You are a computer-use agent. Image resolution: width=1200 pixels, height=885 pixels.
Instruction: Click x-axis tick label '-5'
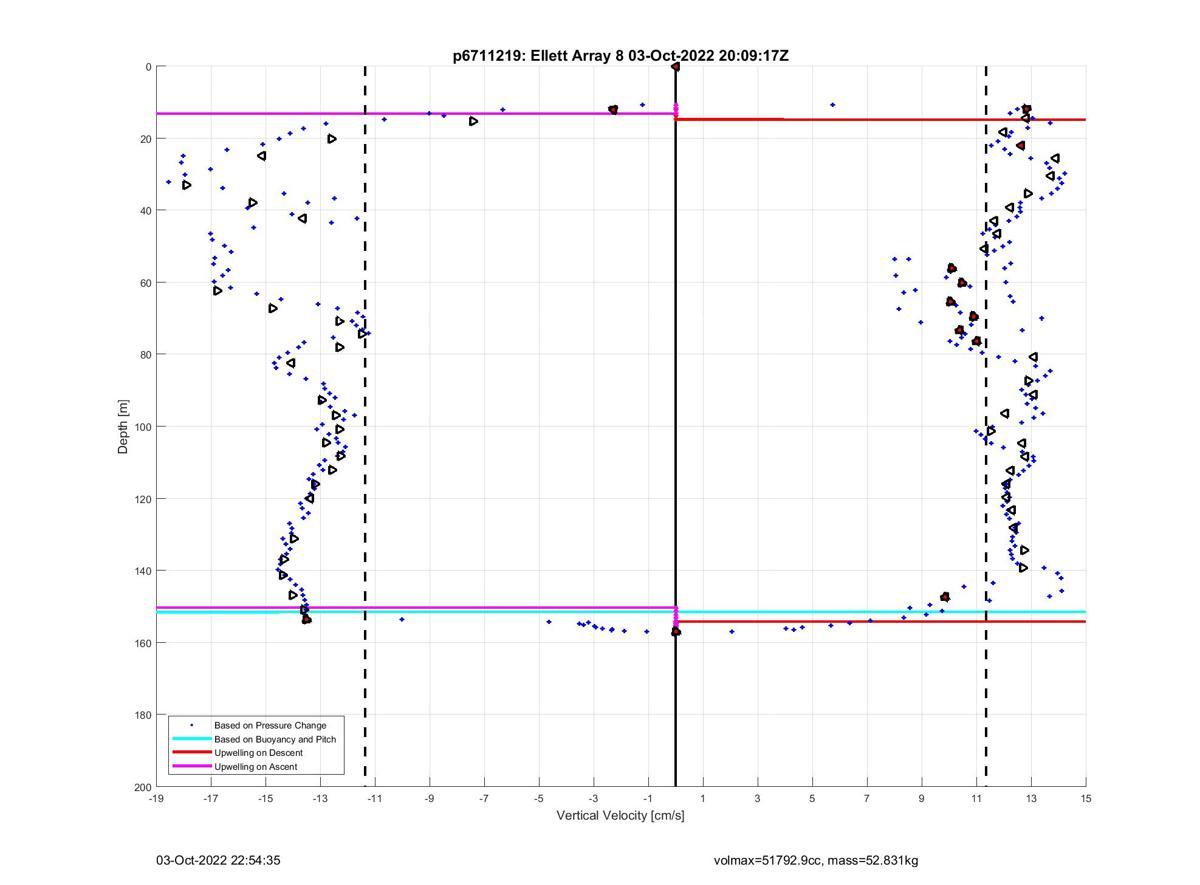(x=539, y=799)
